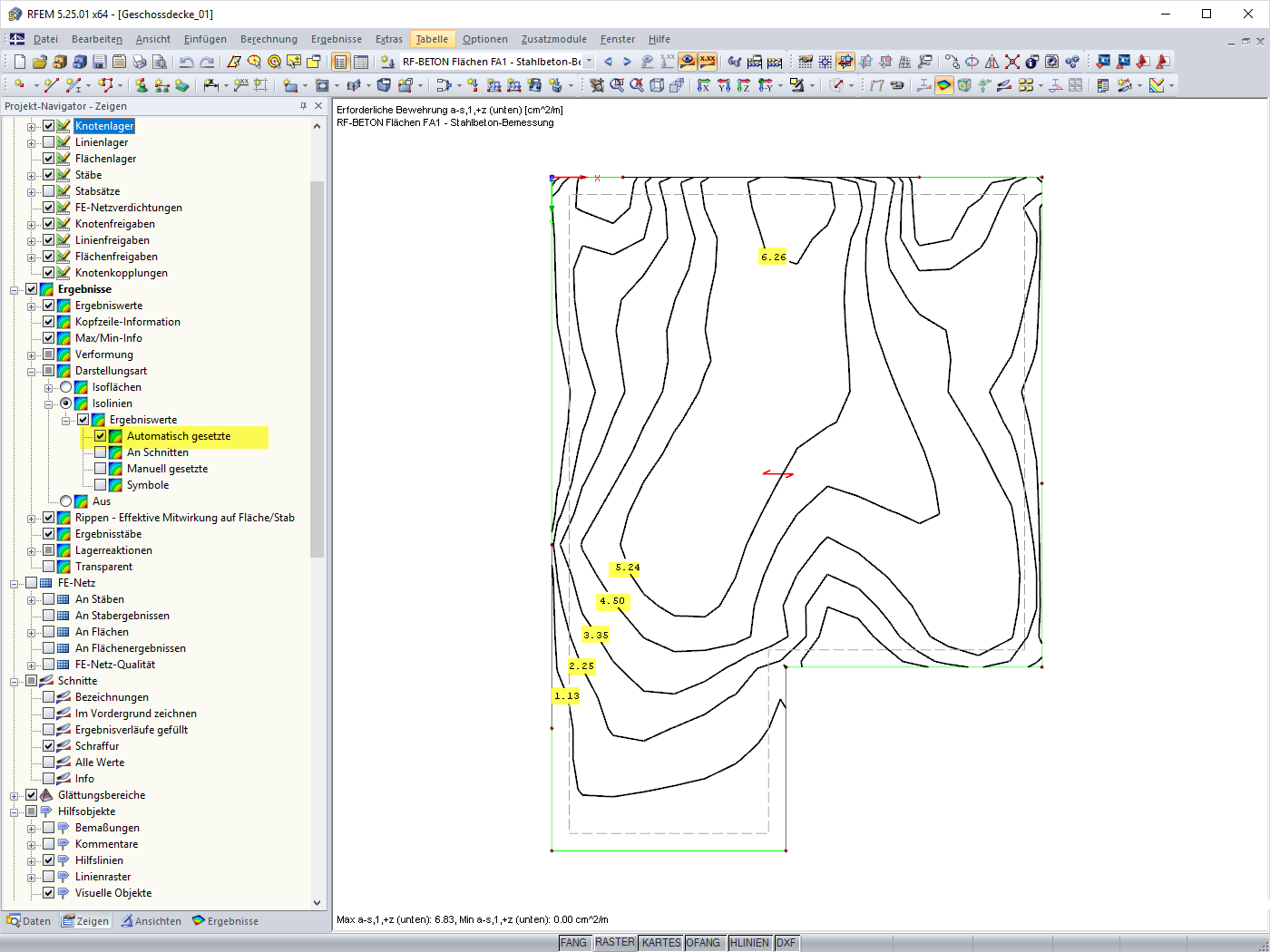1270x952 pixels.
Task: Go to previous load case arrow
Action: pyautogui.click(x=608, y=62)
